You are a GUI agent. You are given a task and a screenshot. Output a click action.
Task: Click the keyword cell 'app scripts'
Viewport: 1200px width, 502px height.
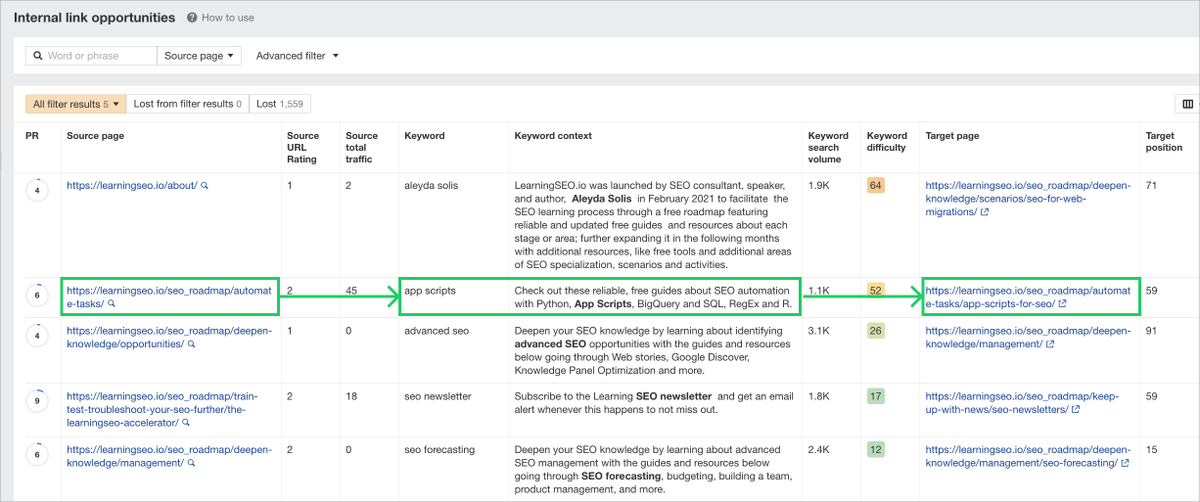430,291
